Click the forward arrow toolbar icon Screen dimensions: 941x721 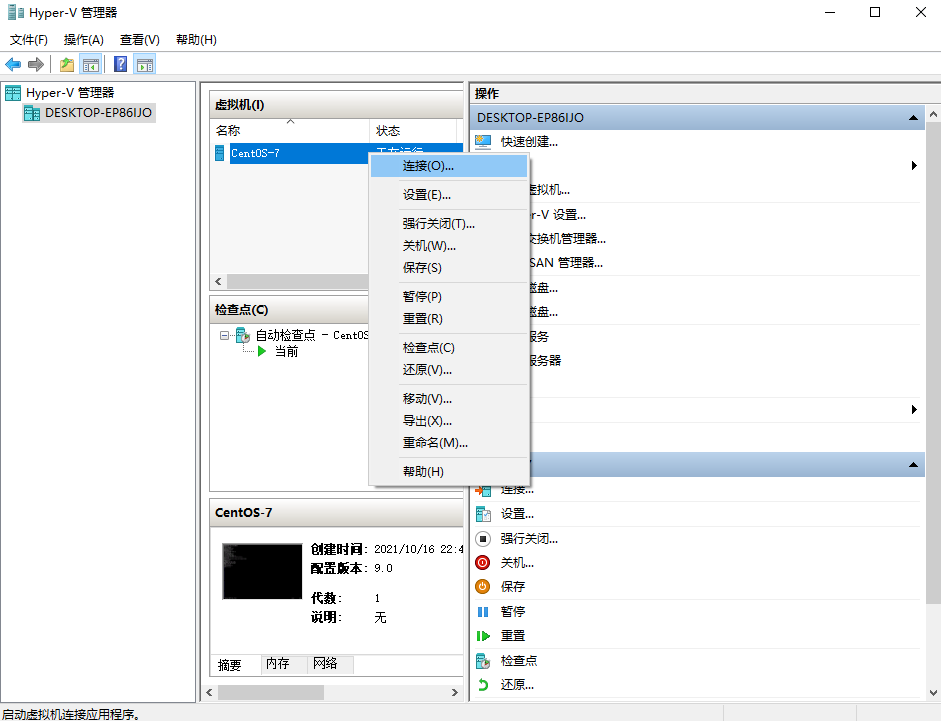(36, 64)
